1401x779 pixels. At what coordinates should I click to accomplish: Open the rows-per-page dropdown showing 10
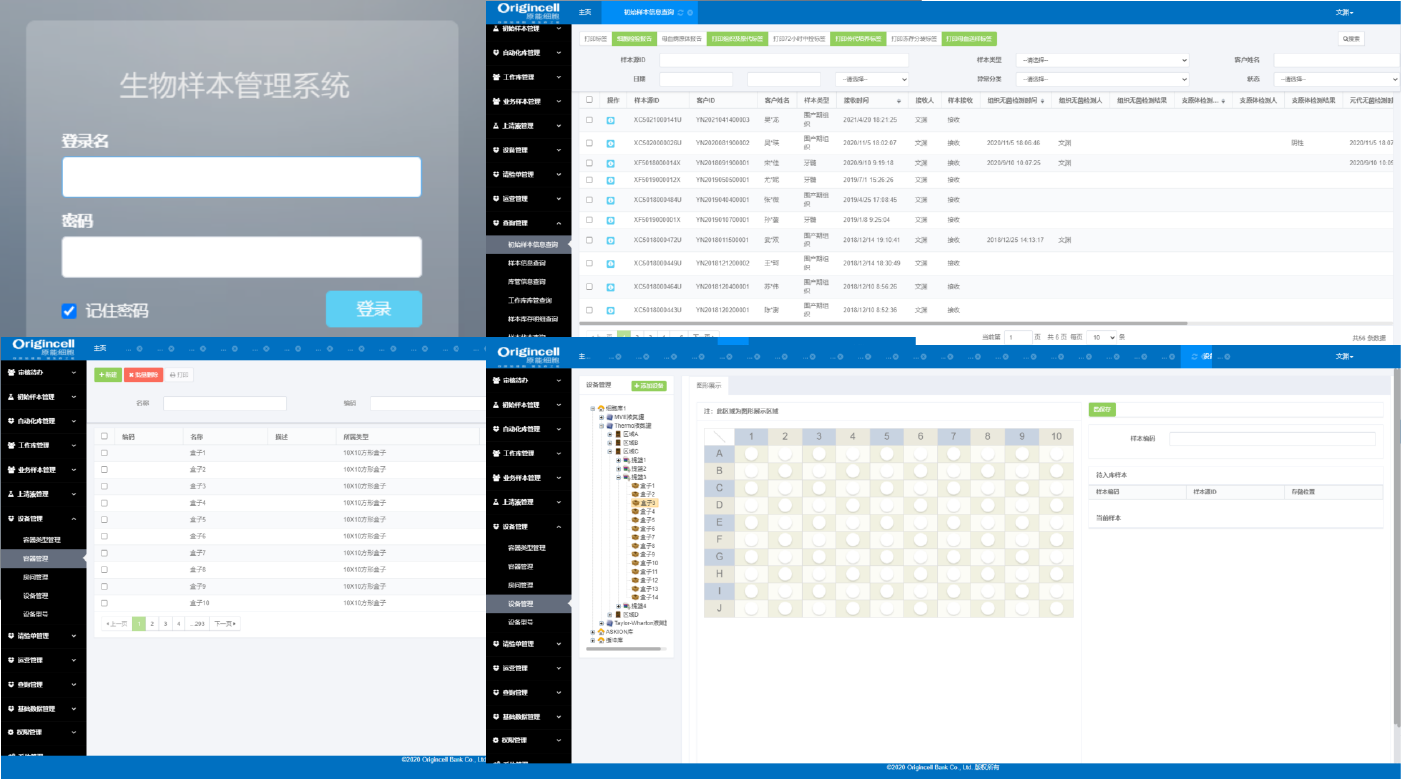click(1100, 337)
